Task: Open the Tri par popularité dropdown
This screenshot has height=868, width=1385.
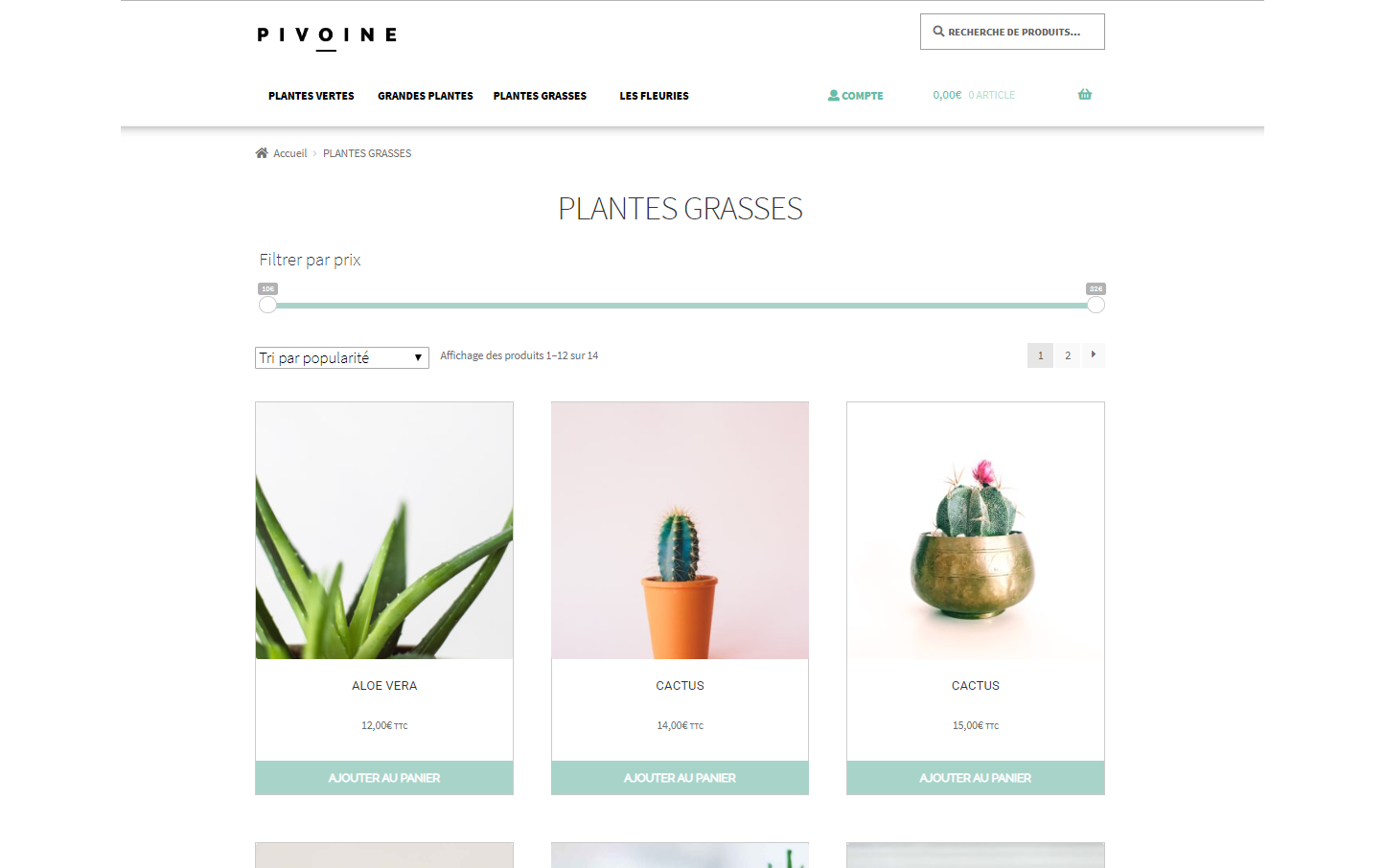Action: point(342,357)
